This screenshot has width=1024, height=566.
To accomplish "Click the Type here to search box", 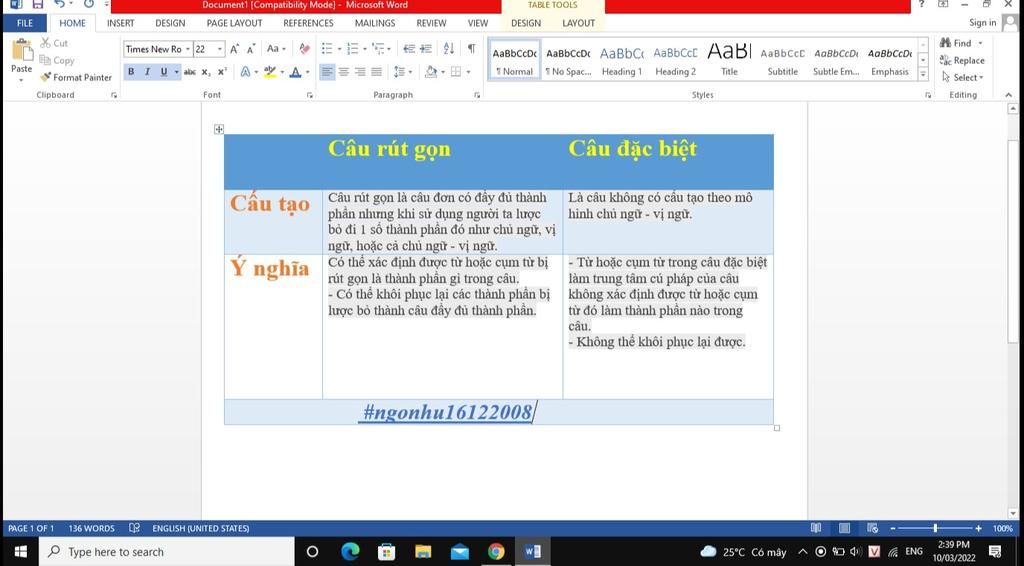I will (168, 552).
